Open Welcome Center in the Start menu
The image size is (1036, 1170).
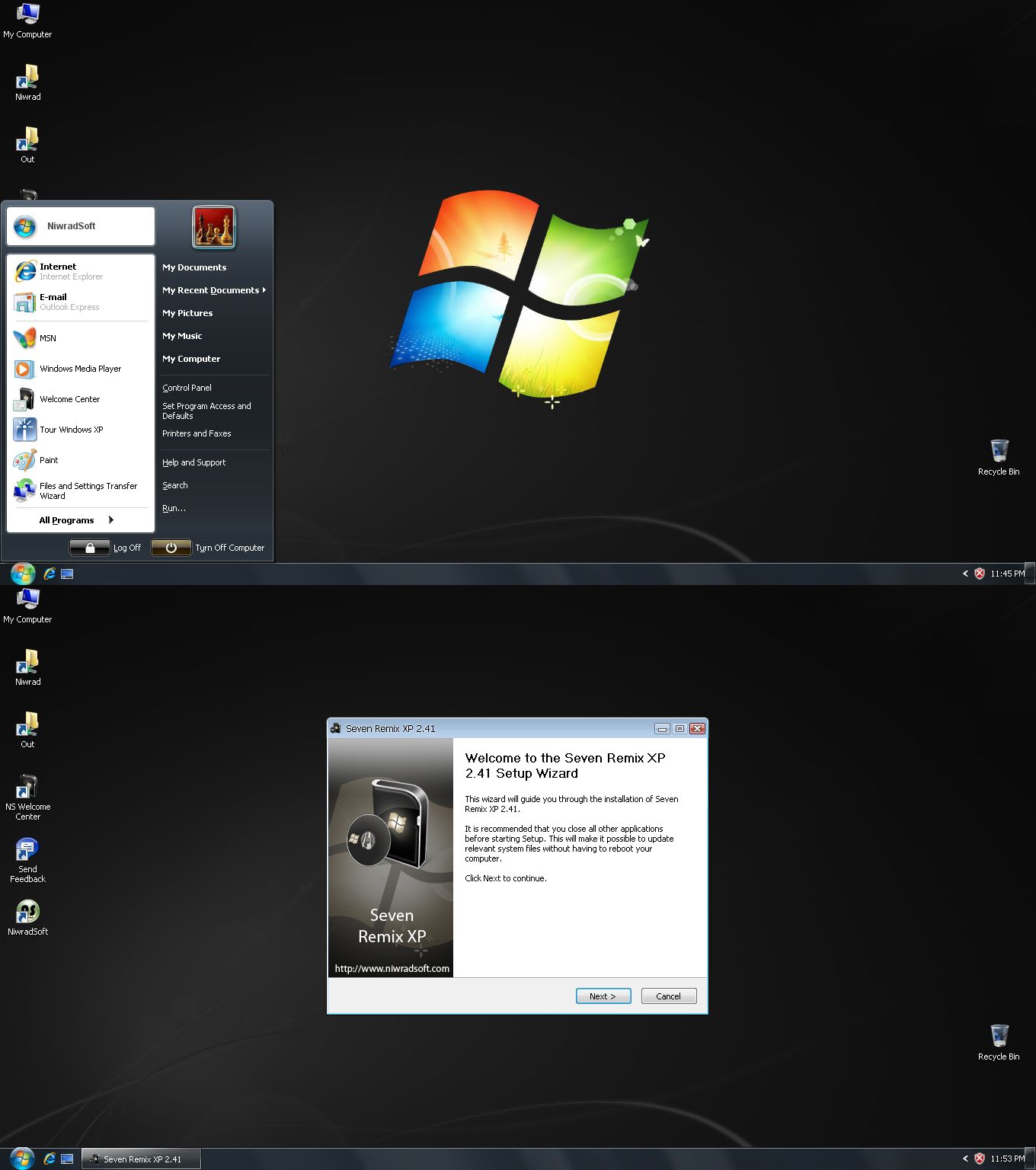(x=81, y=399)
